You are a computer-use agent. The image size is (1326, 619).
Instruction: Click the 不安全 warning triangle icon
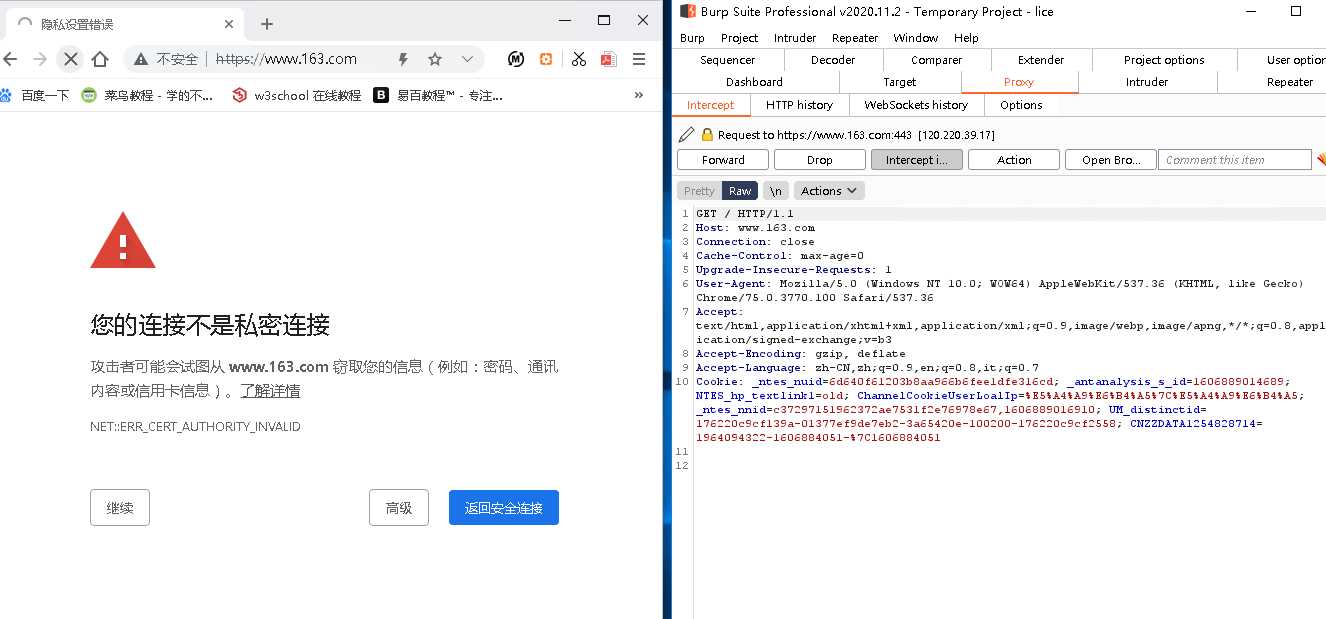[142, 59]
